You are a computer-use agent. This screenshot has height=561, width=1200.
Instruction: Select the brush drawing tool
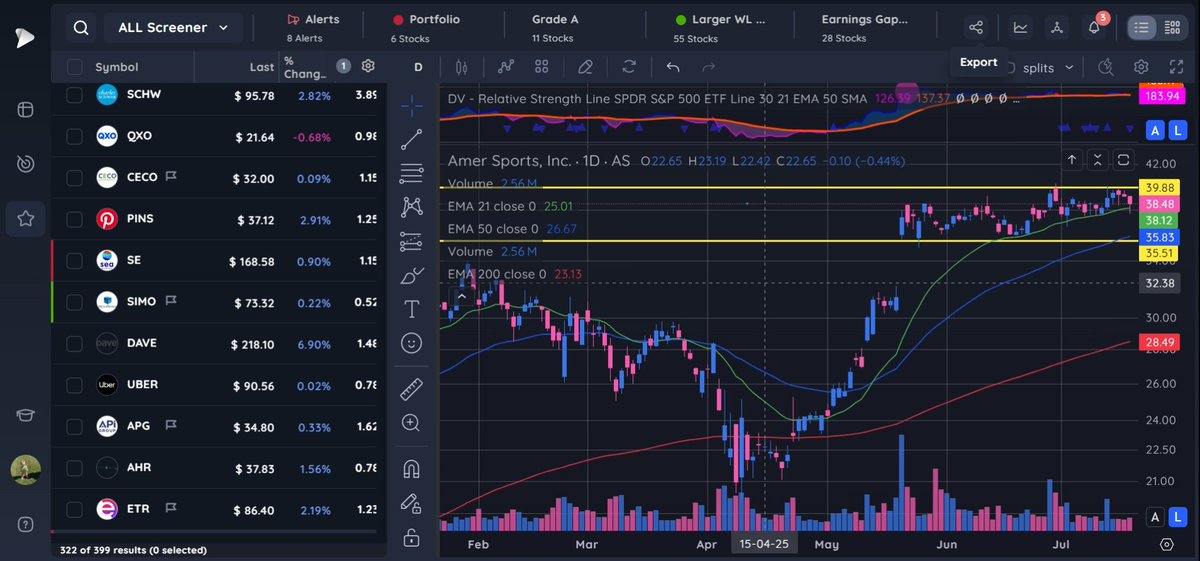coord(411,275)
